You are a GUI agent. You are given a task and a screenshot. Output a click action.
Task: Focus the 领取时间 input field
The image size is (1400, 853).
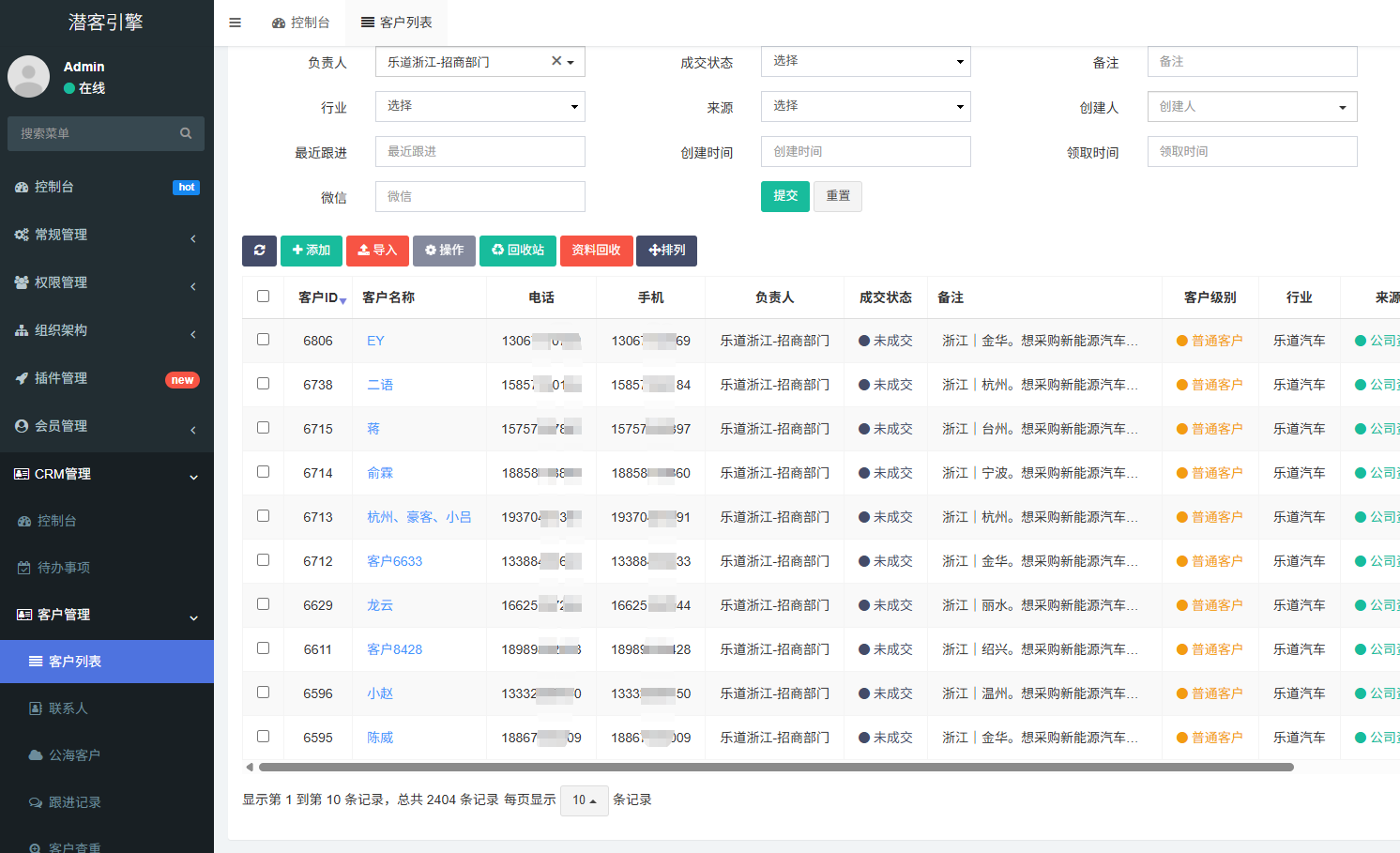click(1252, 151)
